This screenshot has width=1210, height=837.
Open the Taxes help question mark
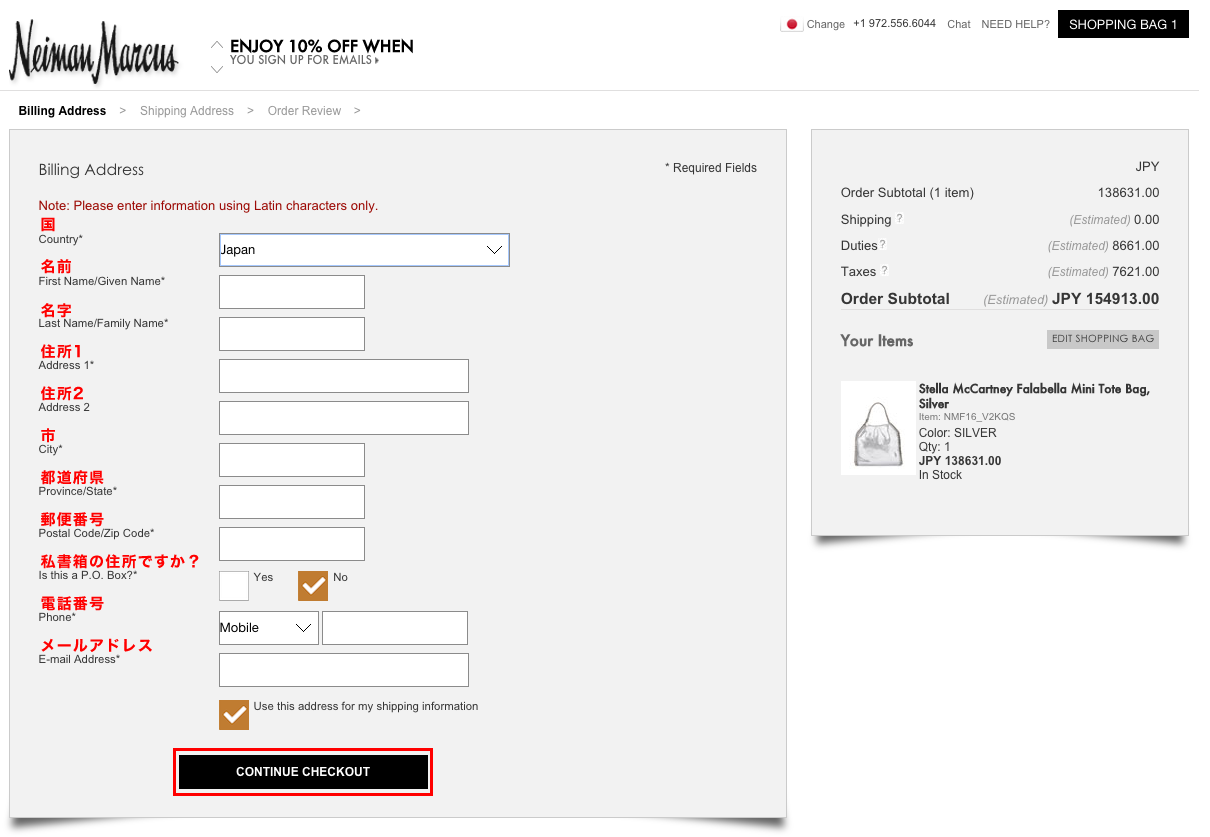(884, 270)
